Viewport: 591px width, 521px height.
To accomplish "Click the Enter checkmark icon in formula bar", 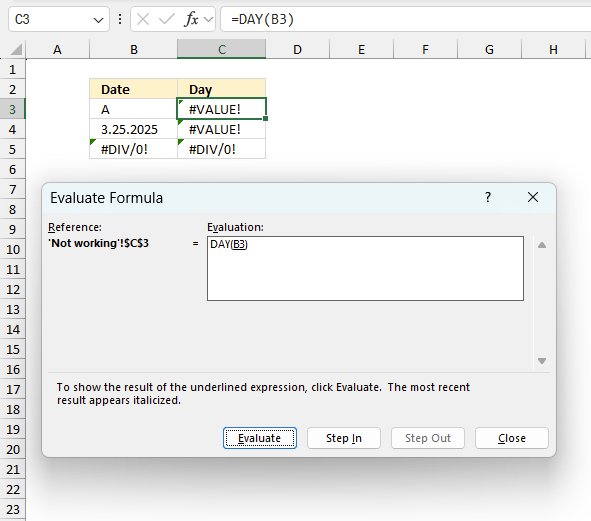I will click(x=167, y=19).
